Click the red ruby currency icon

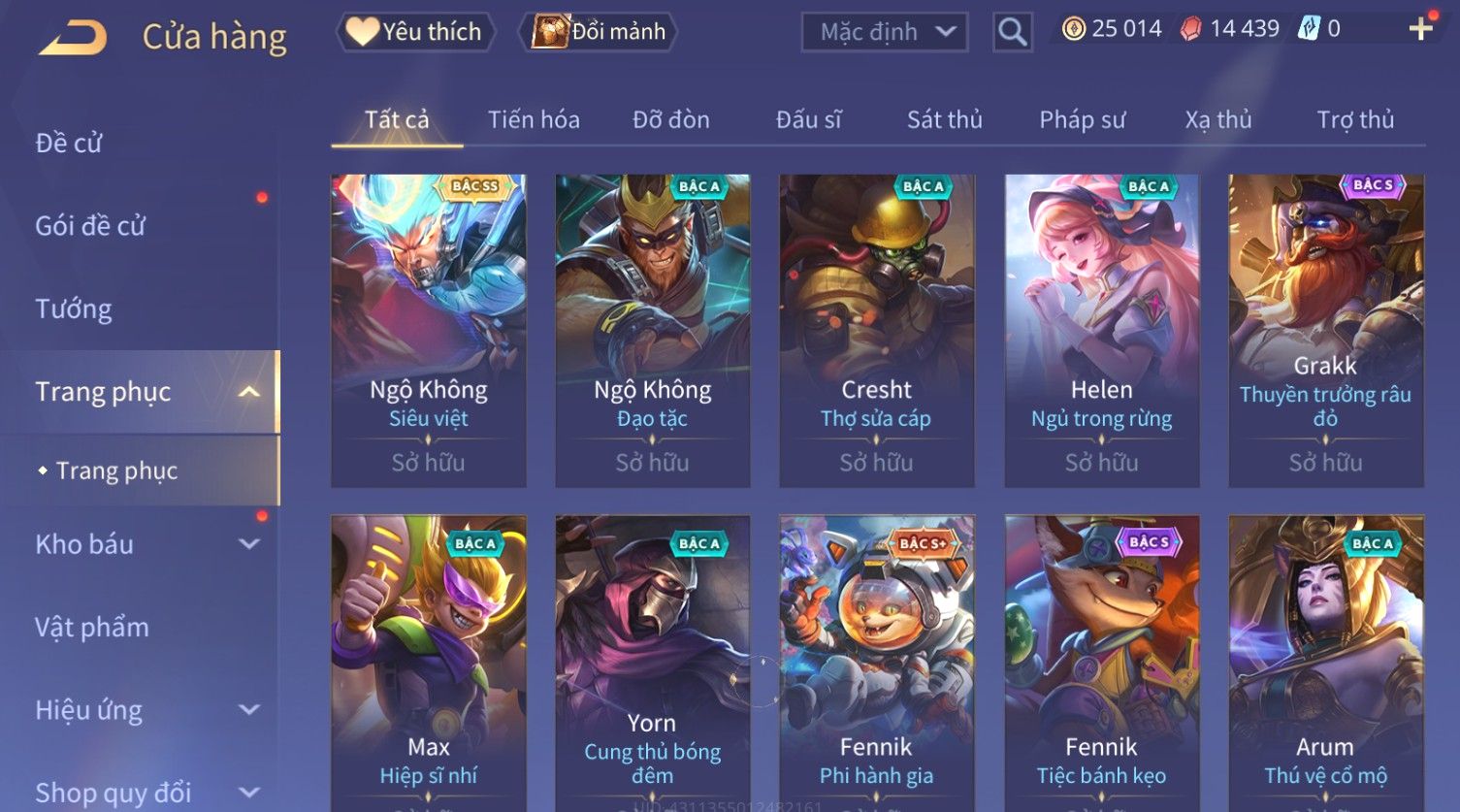coord(1190,29)
